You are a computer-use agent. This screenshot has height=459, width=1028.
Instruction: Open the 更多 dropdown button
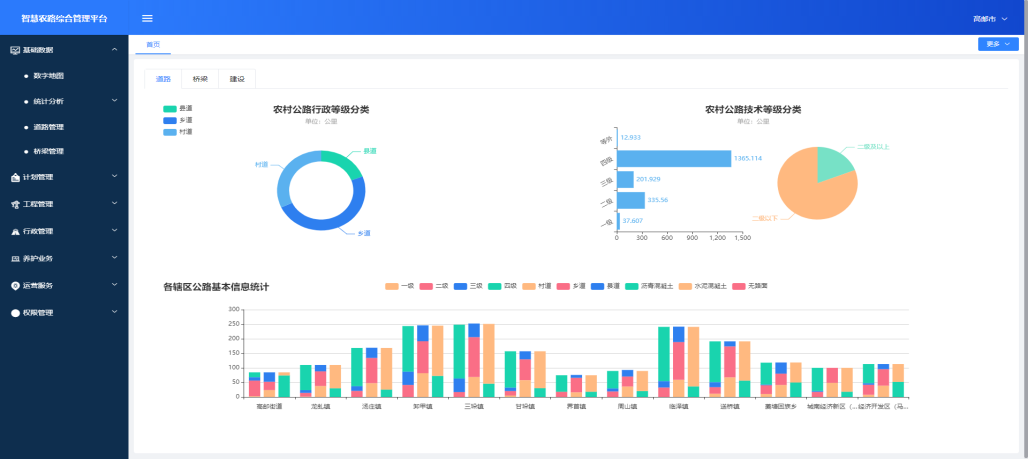[x=997, y=44]
